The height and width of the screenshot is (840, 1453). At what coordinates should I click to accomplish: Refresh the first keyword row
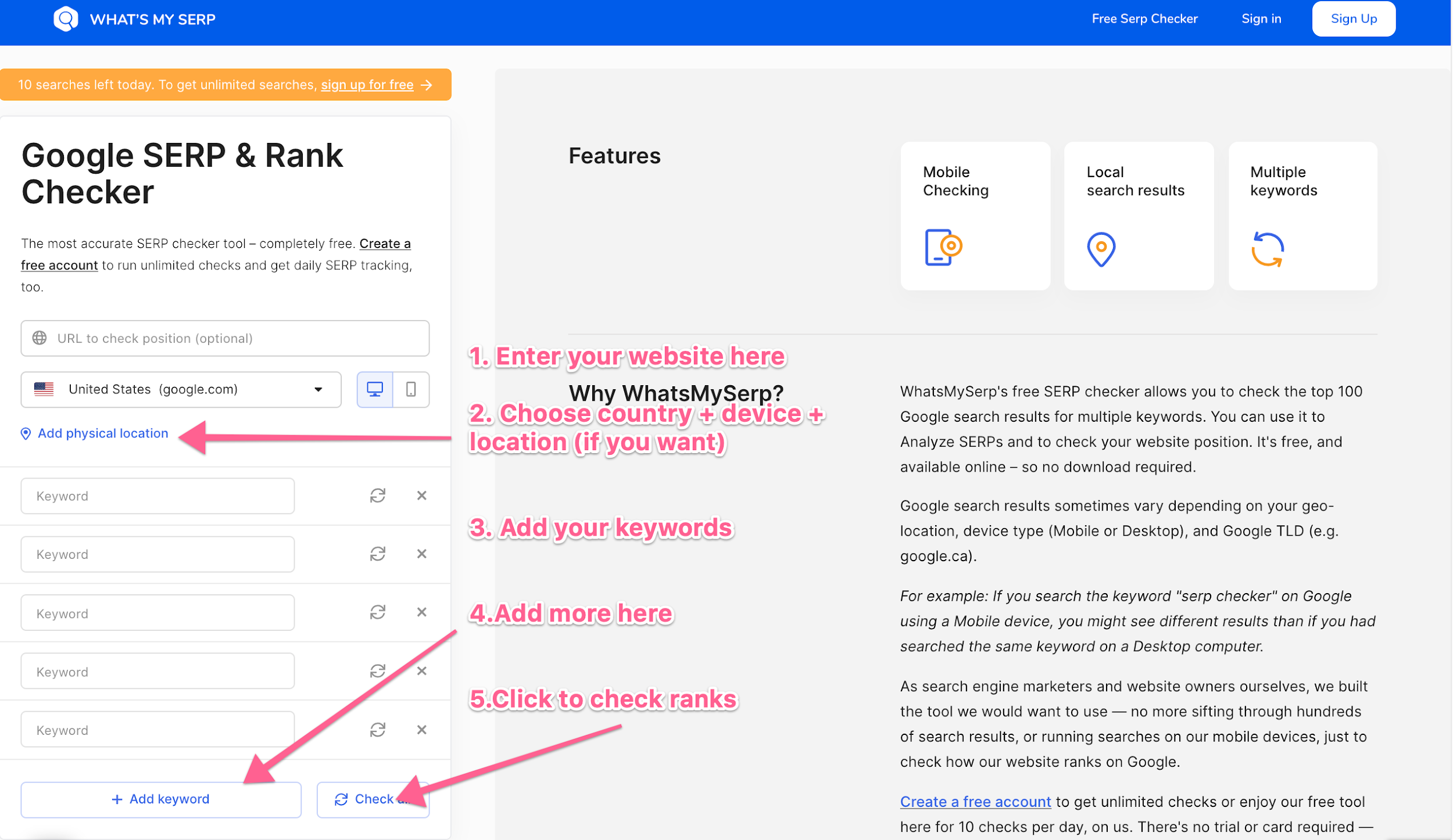click(x=378, y=496)
